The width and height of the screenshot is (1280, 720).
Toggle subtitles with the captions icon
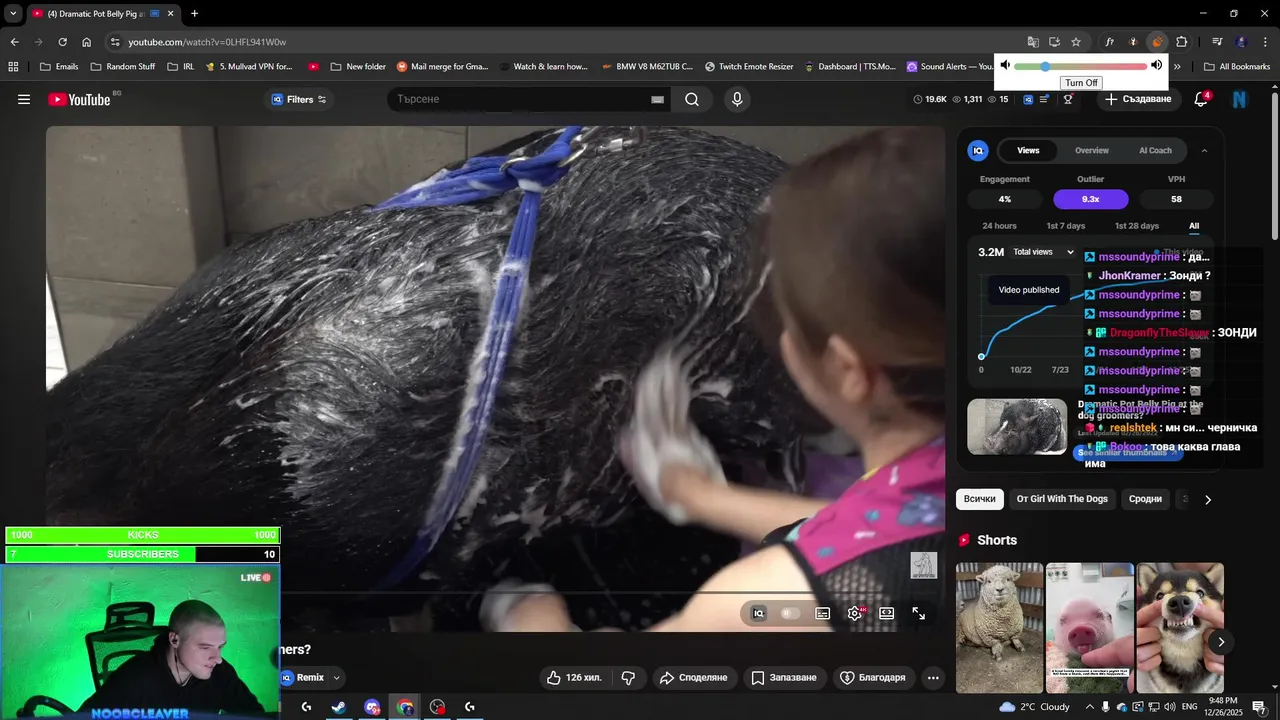point(822,613)
